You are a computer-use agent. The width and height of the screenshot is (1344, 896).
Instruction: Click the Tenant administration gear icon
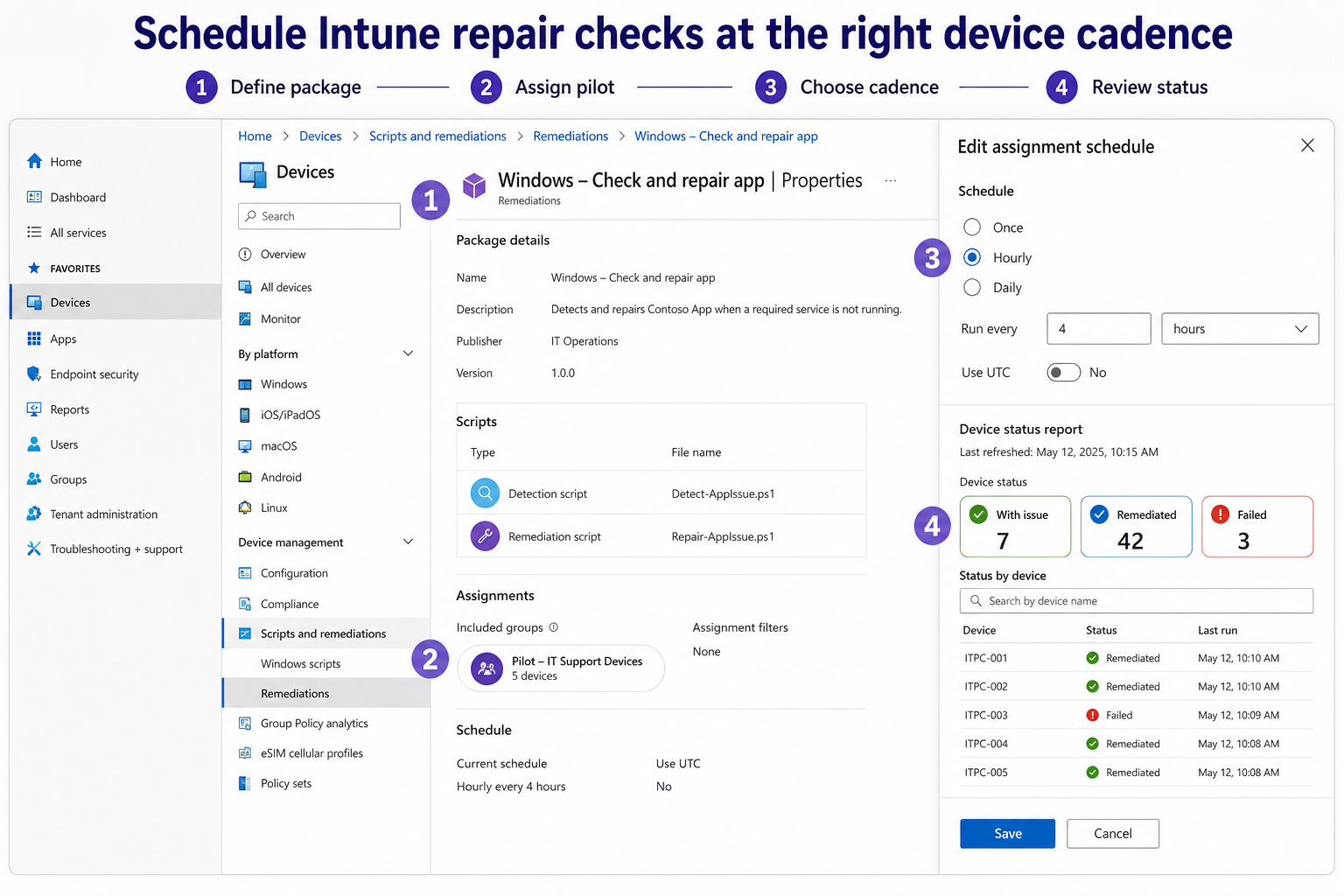coord(34,514)
